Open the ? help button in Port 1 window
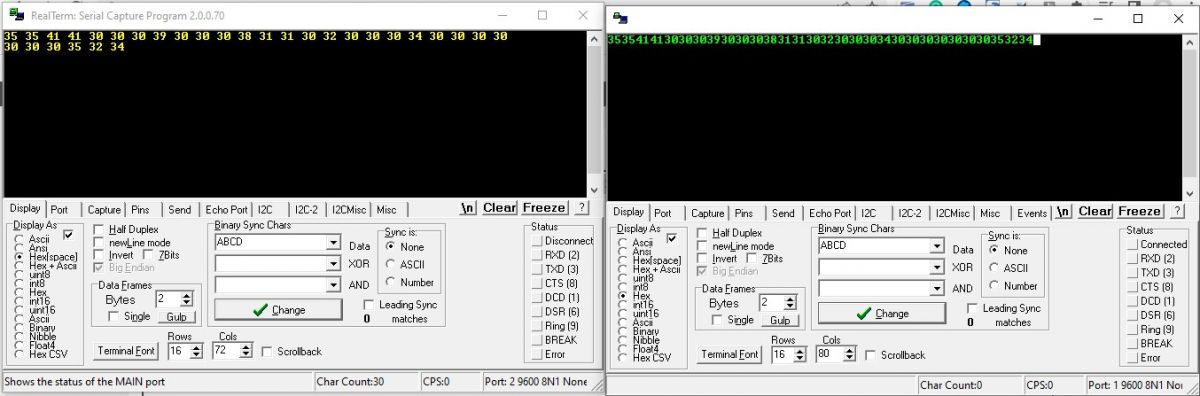Viewport: 1200px width, 396px height. 1176,211
